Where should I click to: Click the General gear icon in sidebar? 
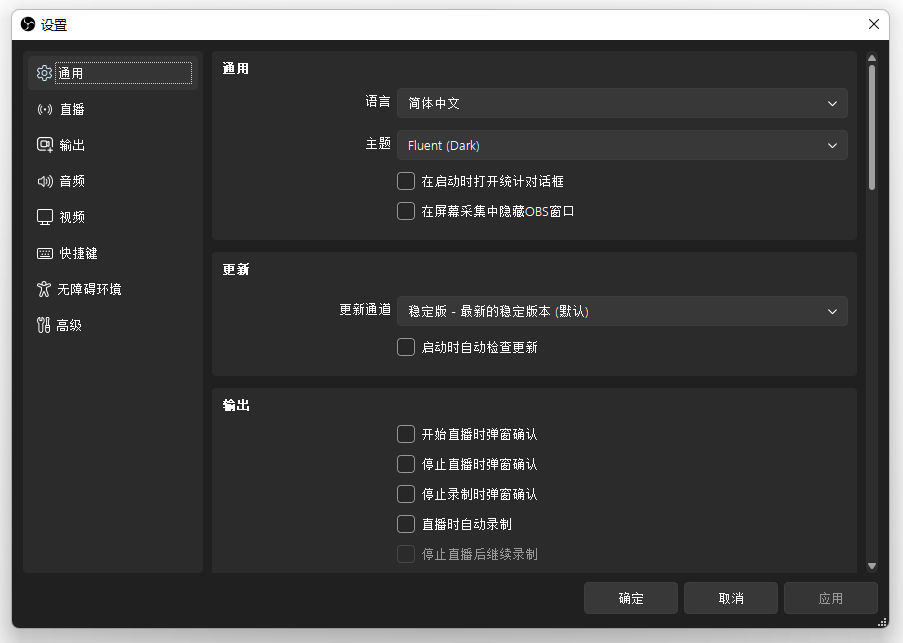(44, 73)
